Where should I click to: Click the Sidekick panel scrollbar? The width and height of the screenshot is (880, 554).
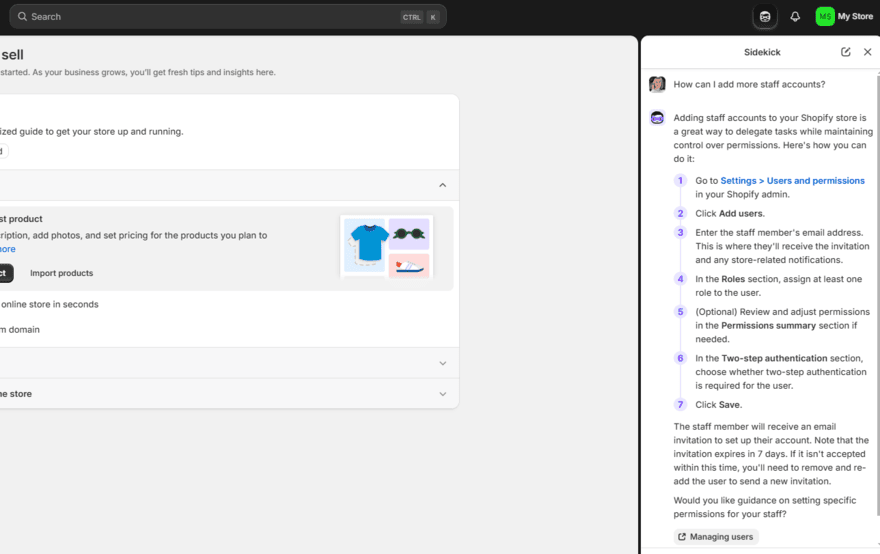(x=878, y=295)
